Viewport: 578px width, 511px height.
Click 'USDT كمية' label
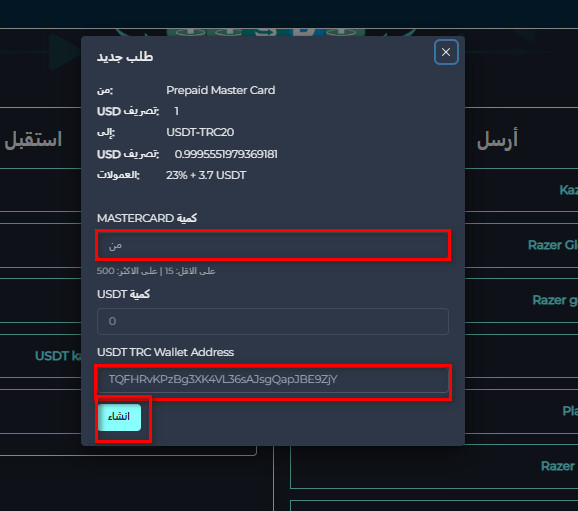[x=123, y=294]
